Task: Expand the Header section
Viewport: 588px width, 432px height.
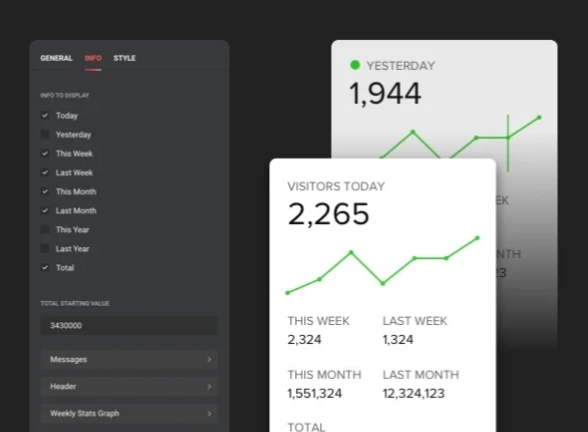Action: pyautogui.click(x=129, y=387)
